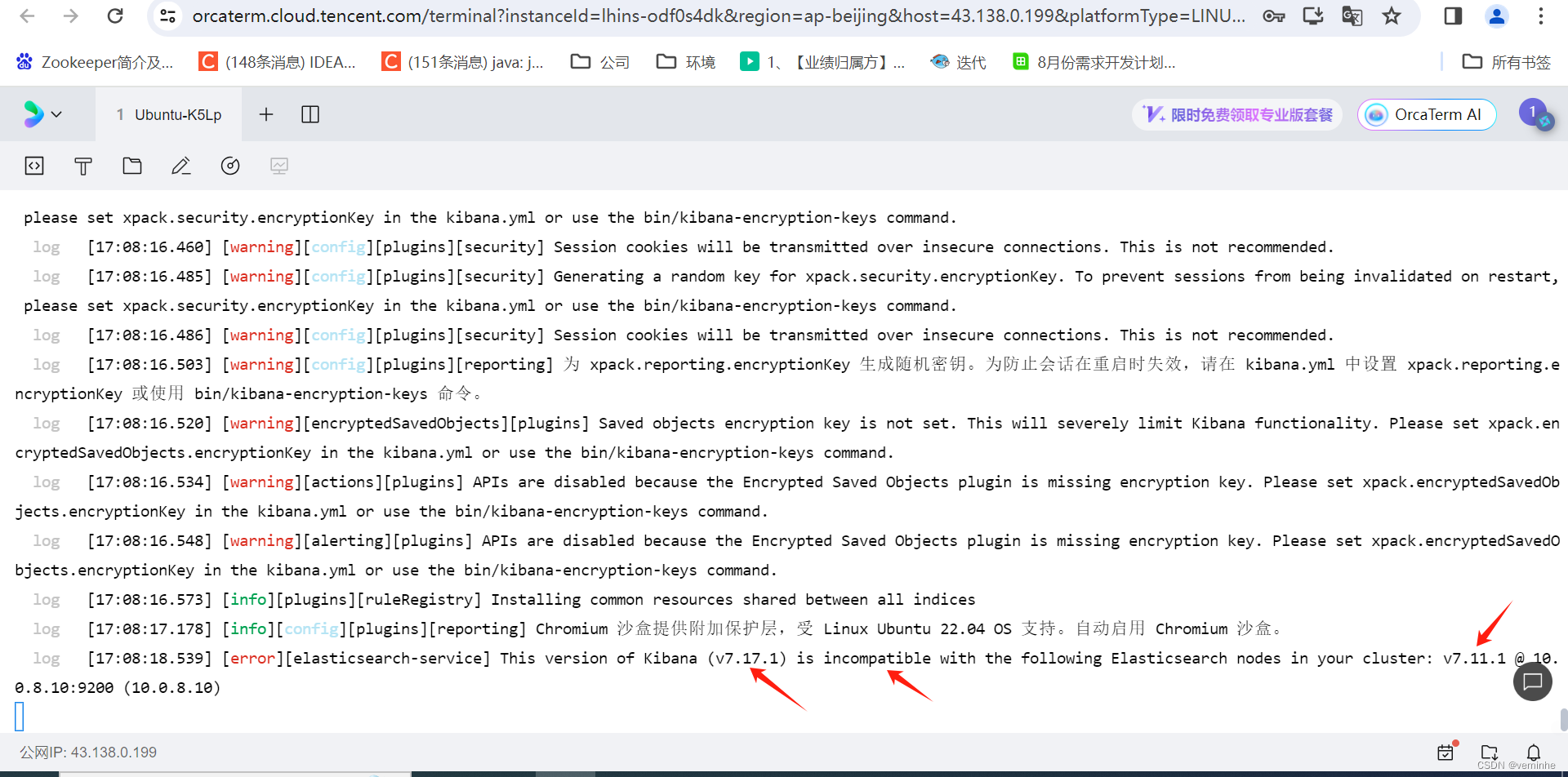This screenshot has width=1568, height=777.
Task: Select the Ubuntu-K5Lp terminal tab
Action: [x=169, y=114]
